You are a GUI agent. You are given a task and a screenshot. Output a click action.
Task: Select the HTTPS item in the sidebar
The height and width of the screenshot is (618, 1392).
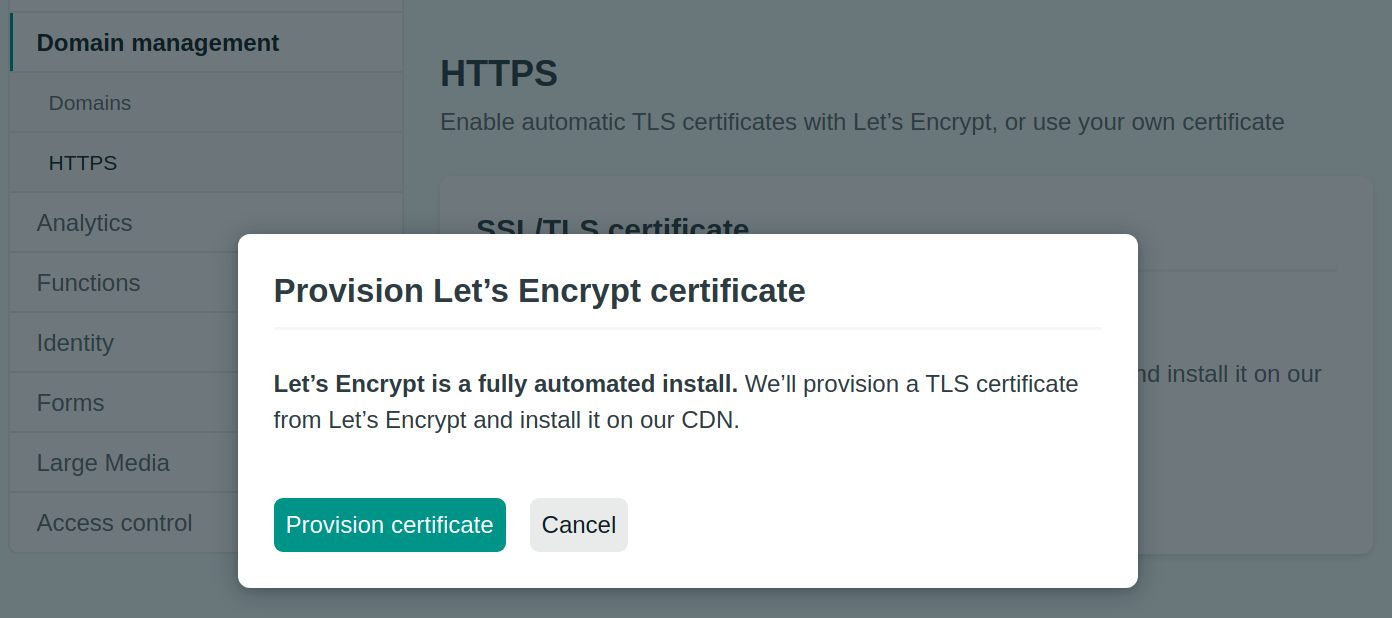point(83,163)
